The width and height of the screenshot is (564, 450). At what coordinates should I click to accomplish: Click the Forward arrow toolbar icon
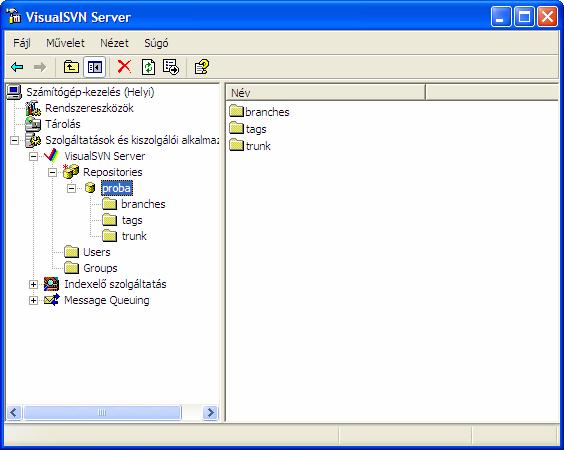coord(40,67)
